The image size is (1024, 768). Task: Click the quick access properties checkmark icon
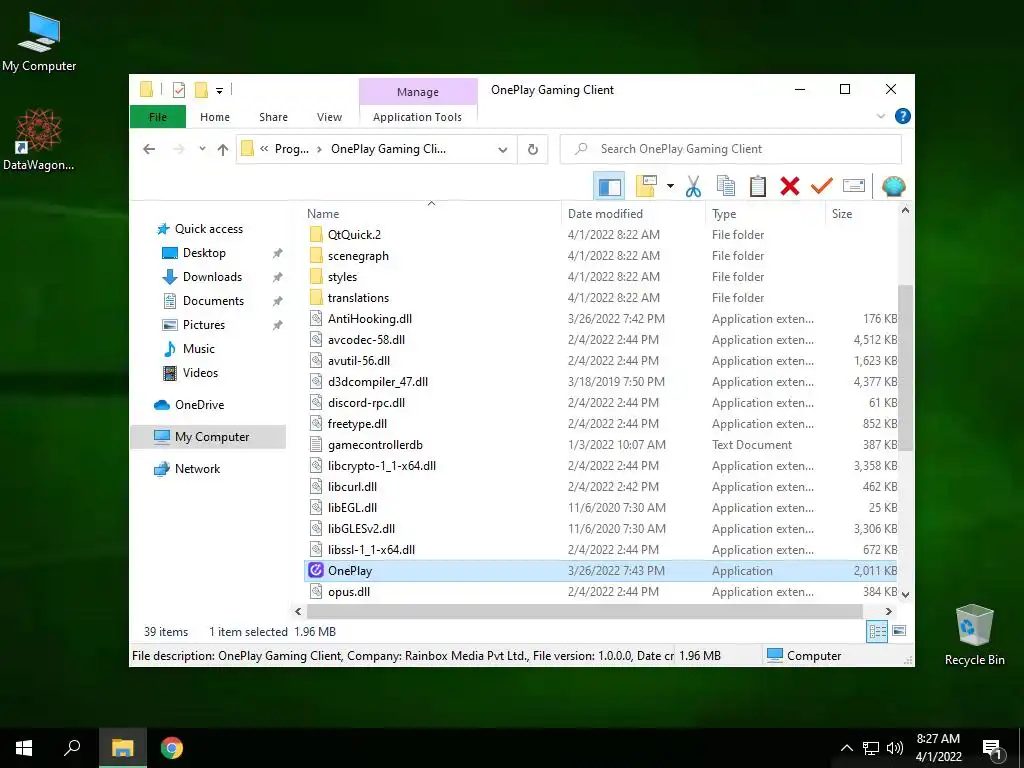click(179, 89)
